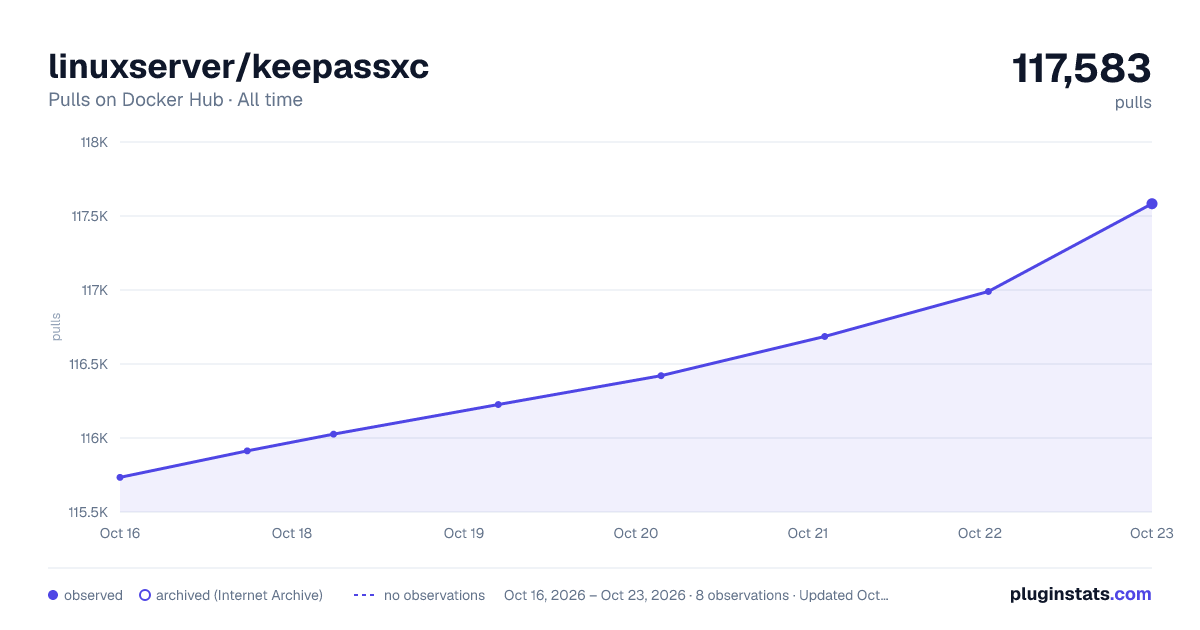The height and width of the screenshot is (630, 1200).
Task: Click the Oct 19 x-axis label
Action: [x=464, y=533]
